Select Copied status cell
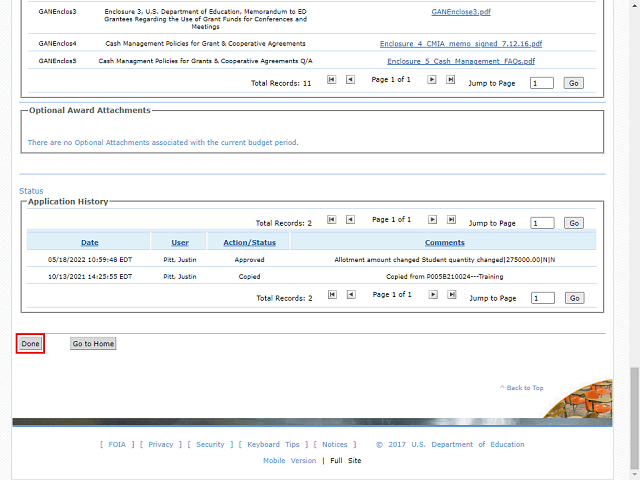The height and width of the screenshot is (480, 640). click(x=249, y=277)
